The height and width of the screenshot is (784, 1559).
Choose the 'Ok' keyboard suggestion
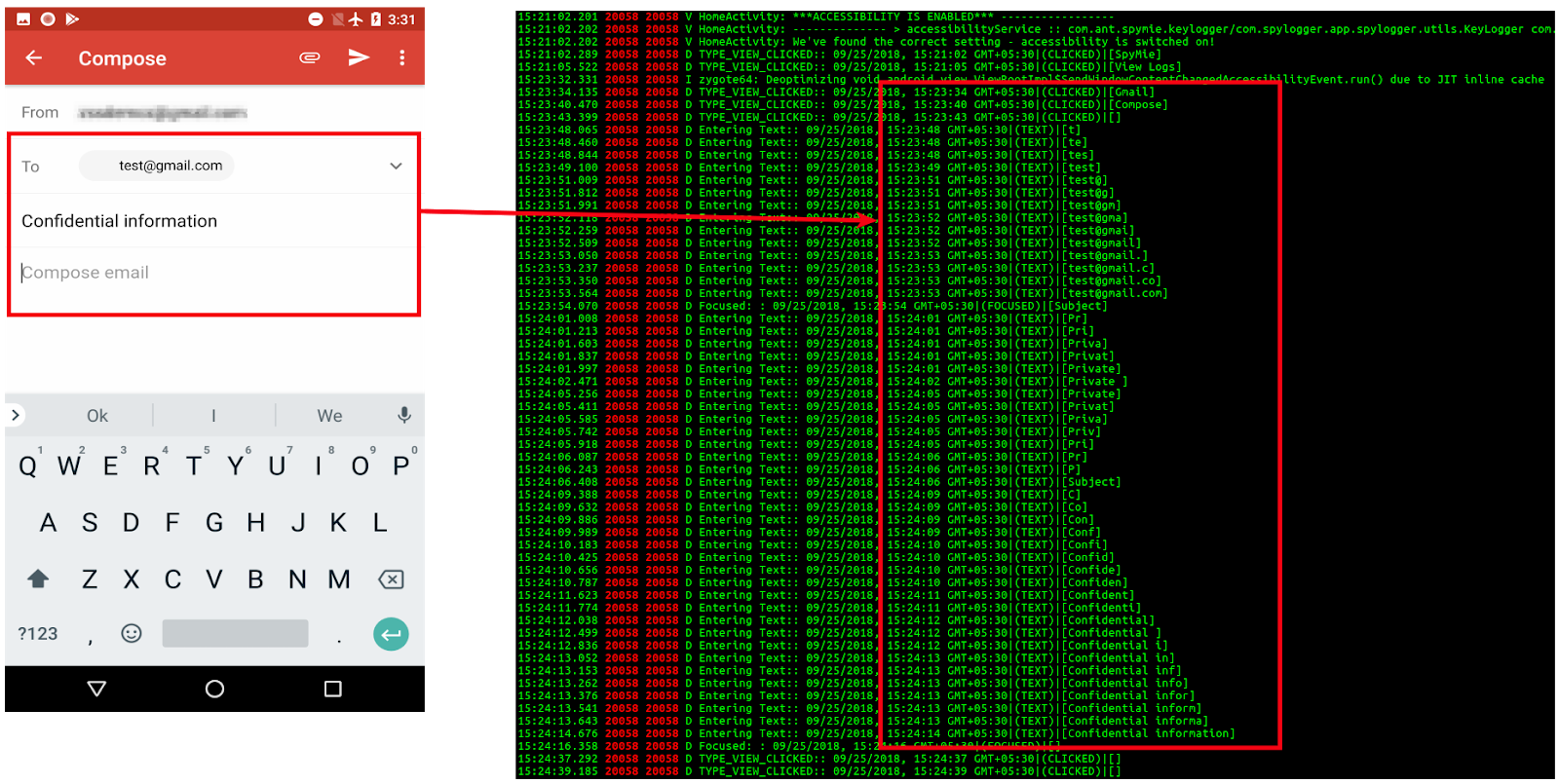coord(97,416)
